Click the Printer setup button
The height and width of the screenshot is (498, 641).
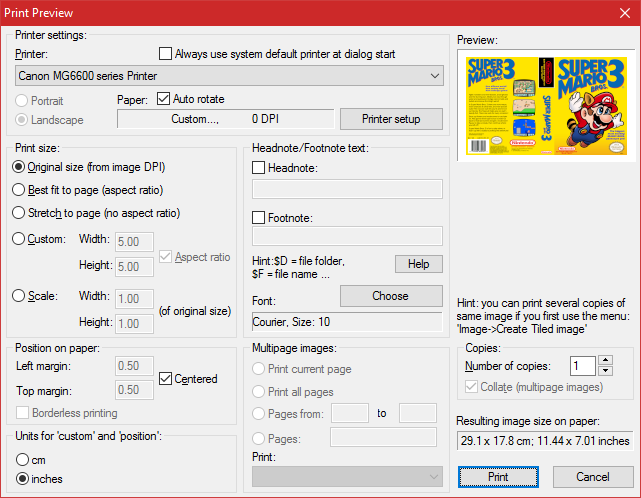(390, 119)
